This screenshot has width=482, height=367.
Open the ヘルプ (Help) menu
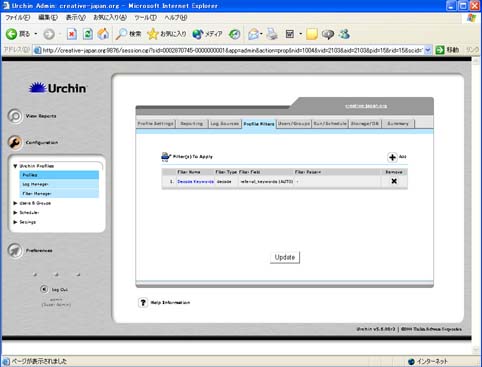pos(176,17)
